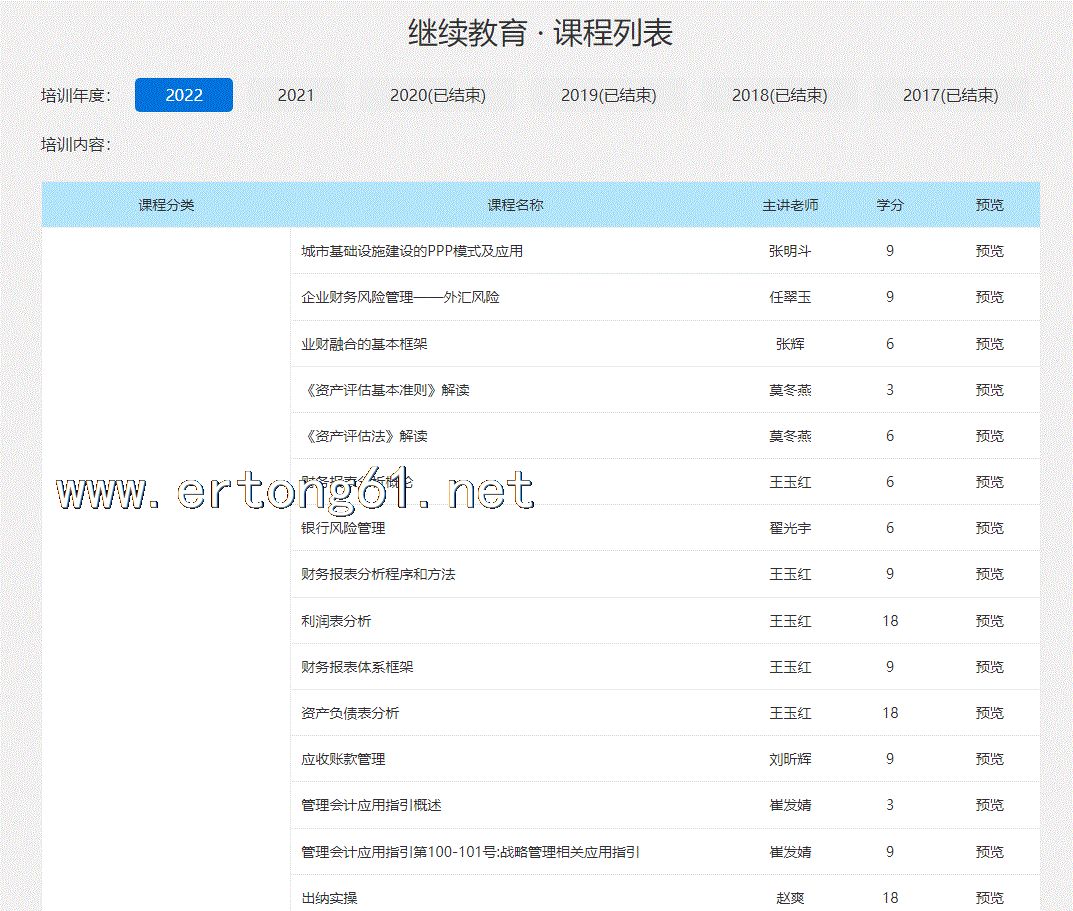This screenshot has width=1073, height=911.
Task: Open preview for 财务报表分析程序和方法
Action: (x=989, y=574)
